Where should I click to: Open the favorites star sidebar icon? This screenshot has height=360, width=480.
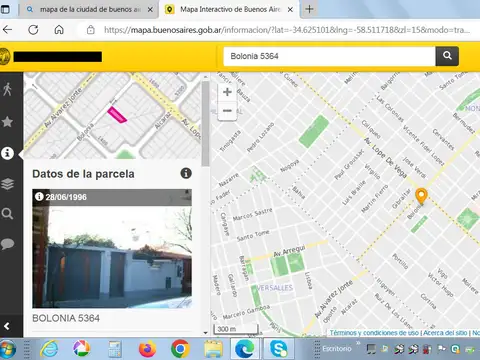coord(7,122)
